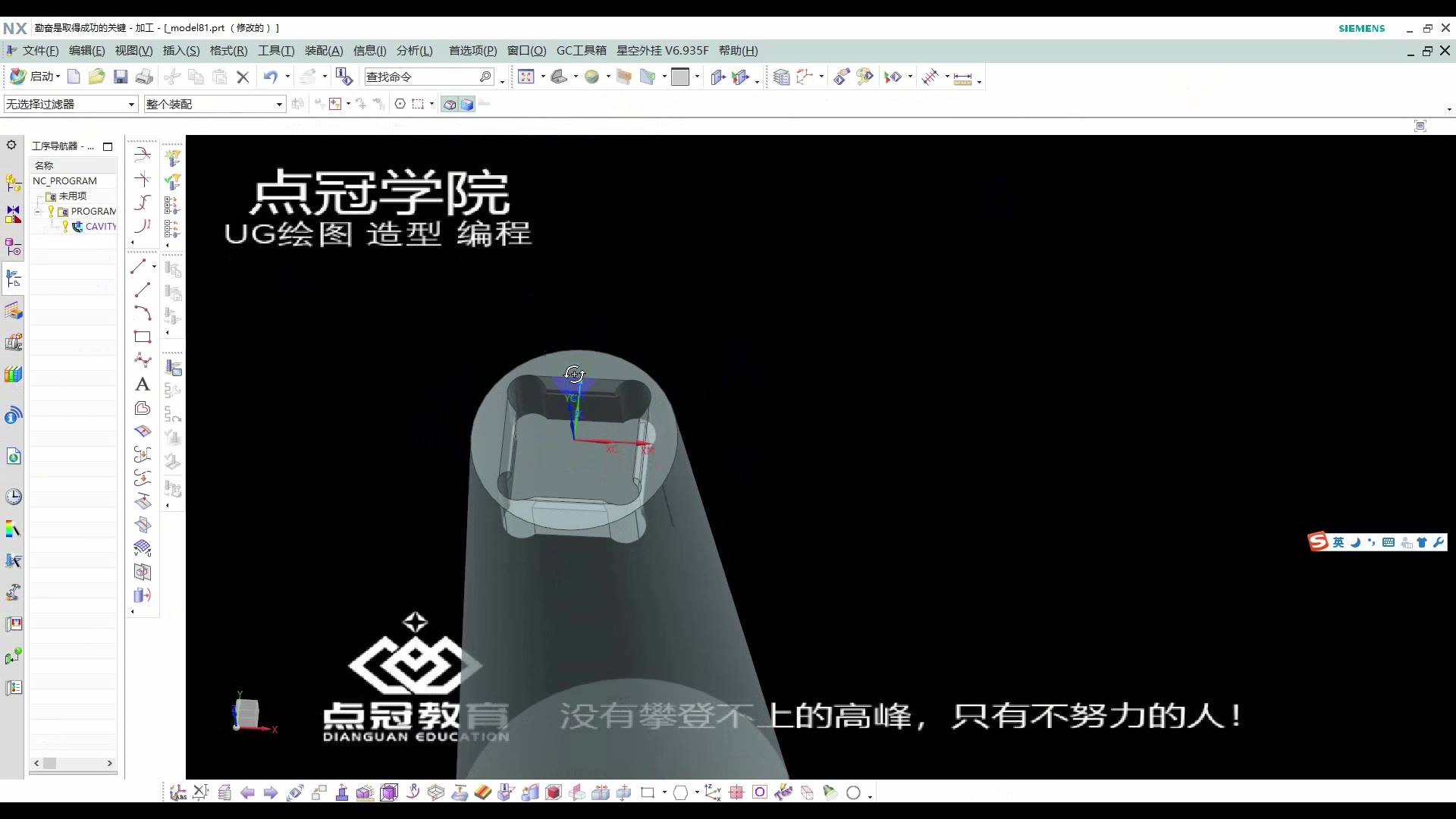Click the Print icon

click(x=144, y=77)
